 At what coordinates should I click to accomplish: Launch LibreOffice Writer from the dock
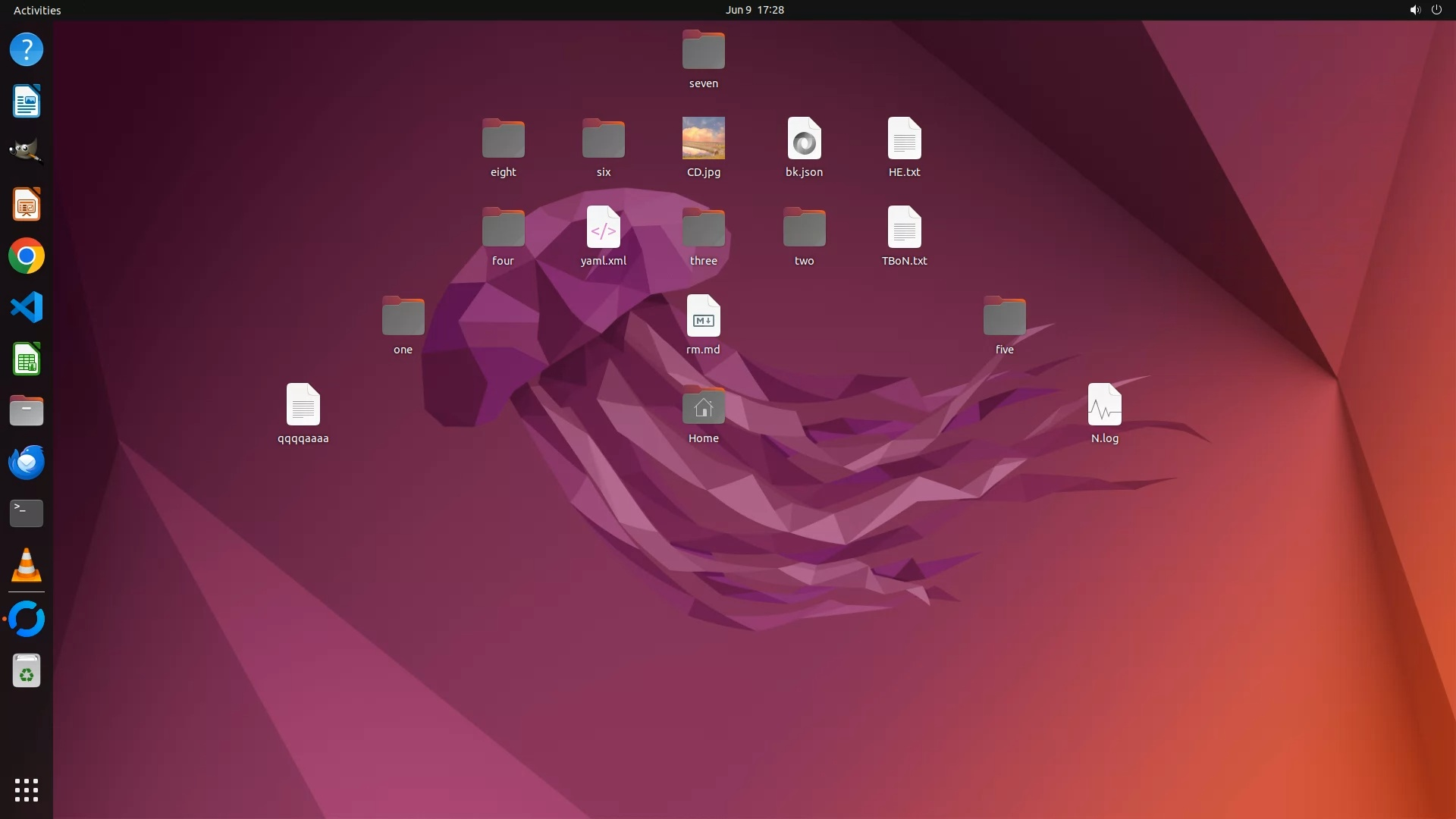(x=27, y=102)
